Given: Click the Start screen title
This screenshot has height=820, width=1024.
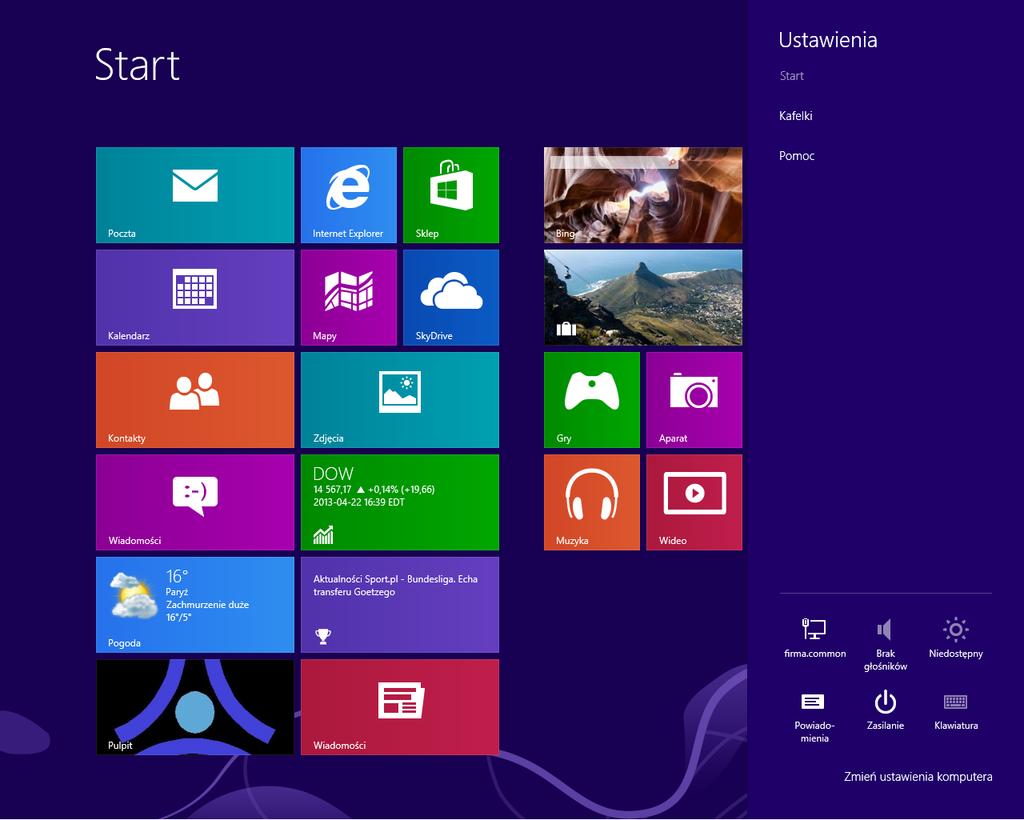Looking at the screenshot, I should pyautogui.click(x=137, y=65).
